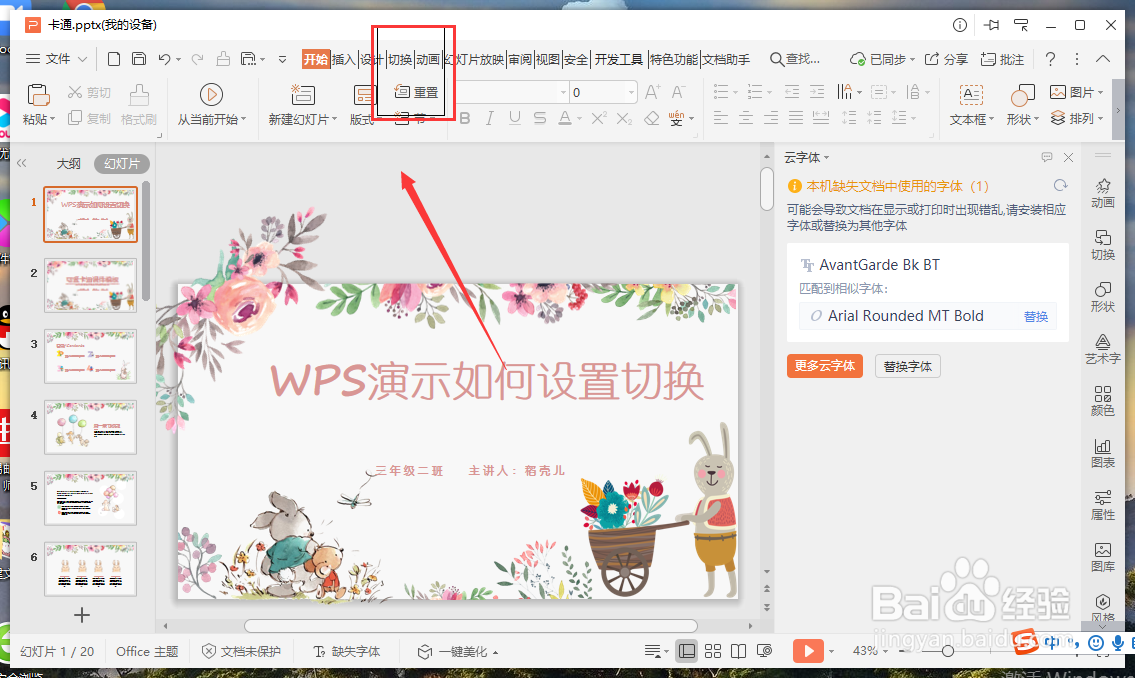Open the 切换 (Transition) sidebar panel
1135x678 pixels.
1101,246
